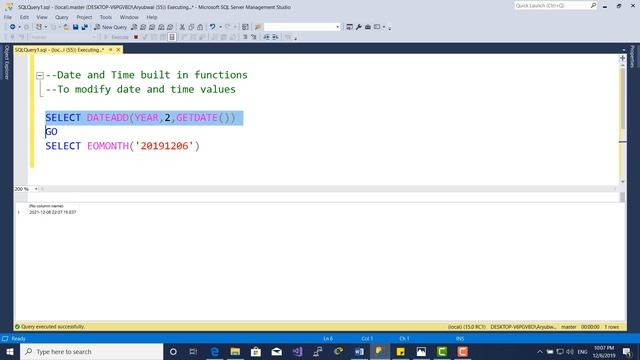Open the Project menu

click(x=84, y=17)
